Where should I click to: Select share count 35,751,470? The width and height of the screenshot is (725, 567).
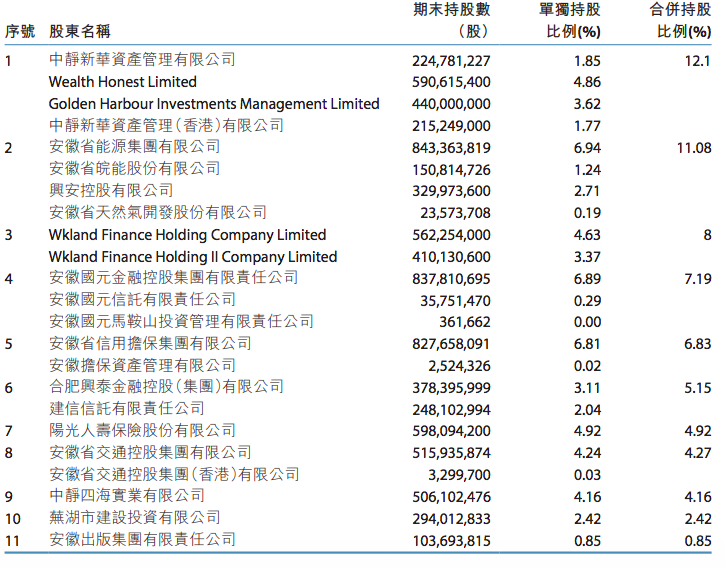455,301
